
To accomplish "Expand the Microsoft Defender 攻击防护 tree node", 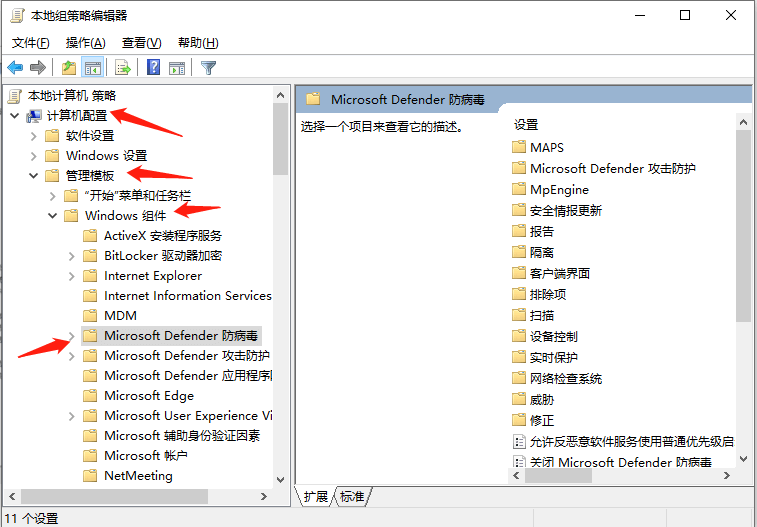I will click(x=71, y=356).
